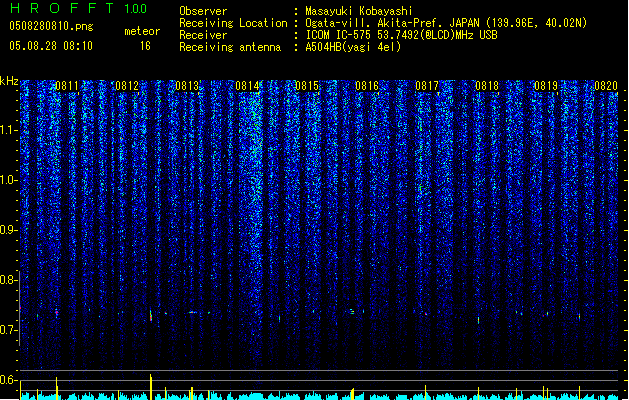Image resolution: width=629 pixels, height=400 pixels.
Task: Click the 0.9 frequency axis label
Action: click(8, 230)
